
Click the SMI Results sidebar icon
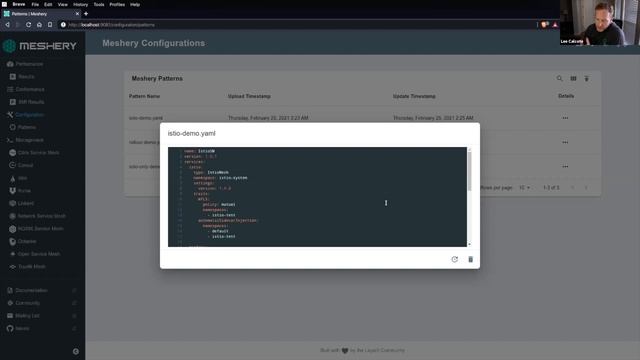click(x=13, y=102)
